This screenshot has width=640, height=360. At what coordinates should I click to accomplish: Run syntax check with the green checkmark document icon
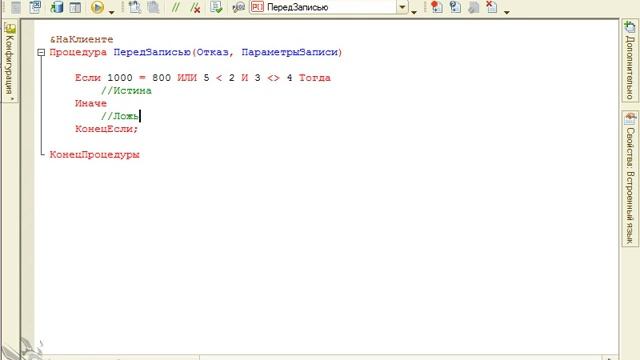216,7
